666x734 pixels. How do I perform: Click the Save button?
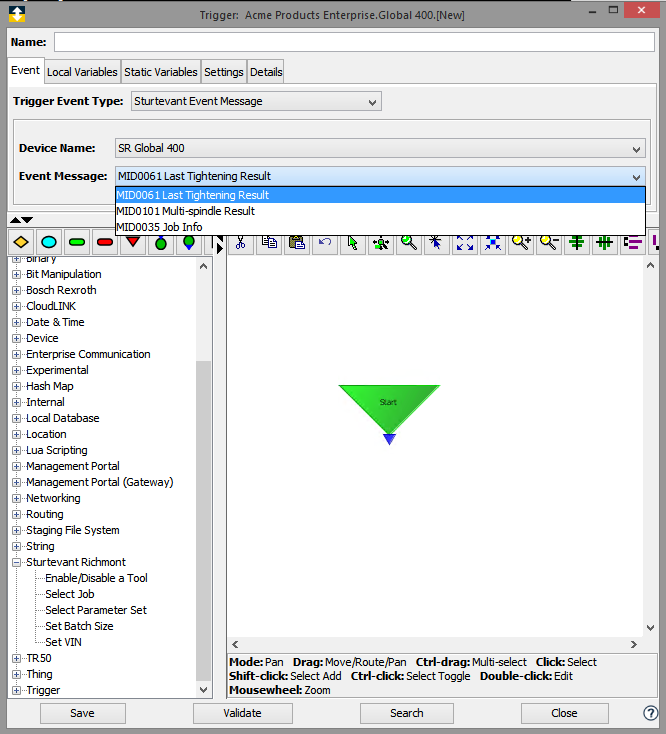tap(82, 713)
